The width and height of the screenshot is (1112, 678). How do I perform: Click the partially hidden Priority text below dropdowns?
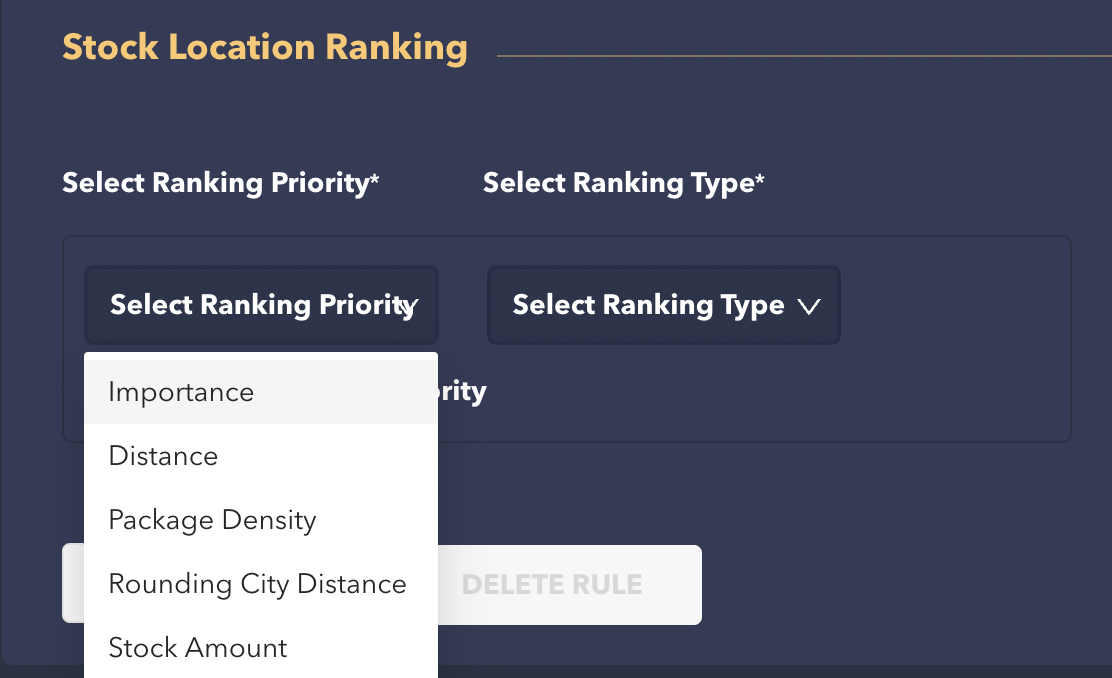point(462,390)
